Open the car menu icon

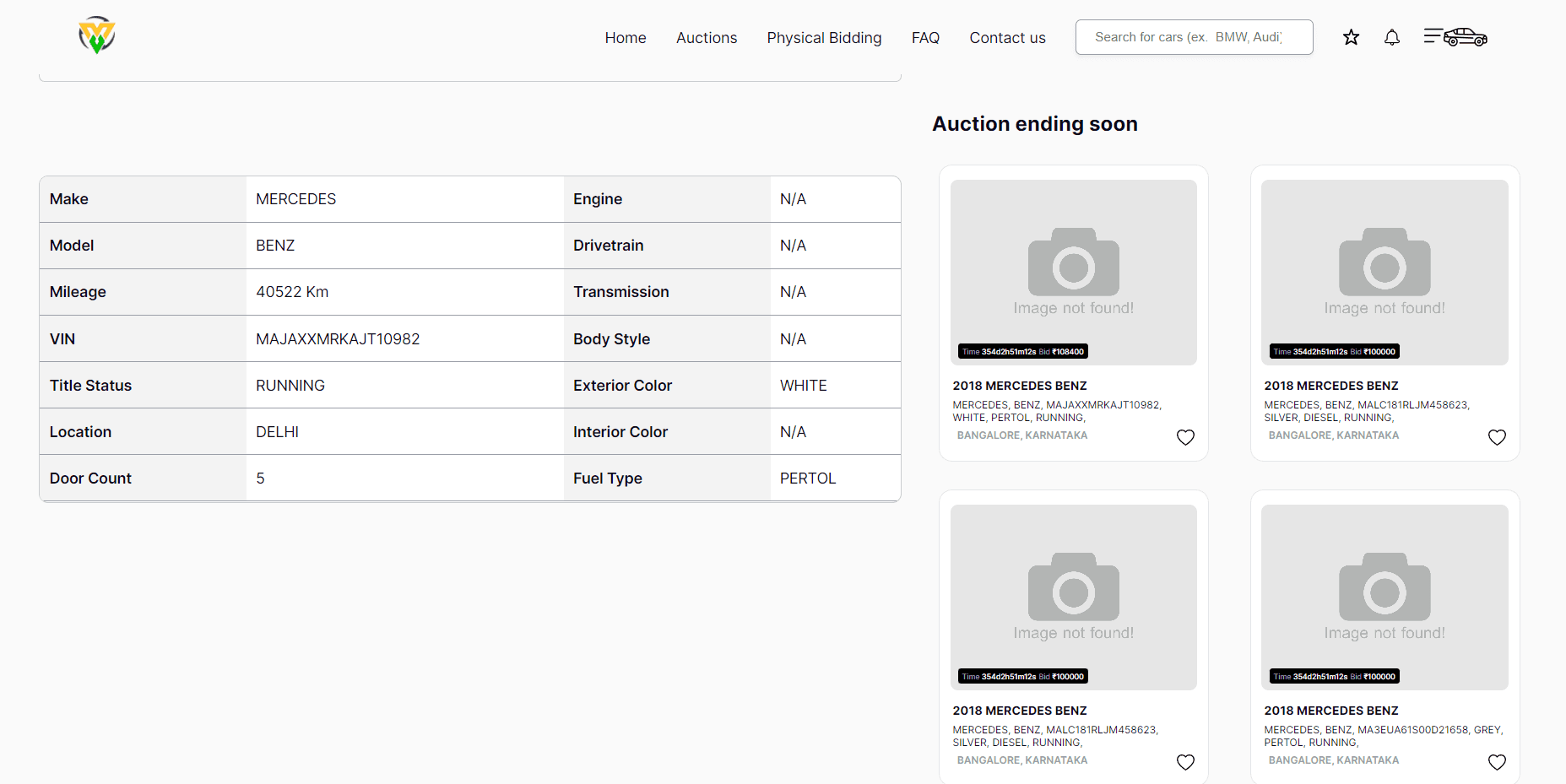[1455, 37]
